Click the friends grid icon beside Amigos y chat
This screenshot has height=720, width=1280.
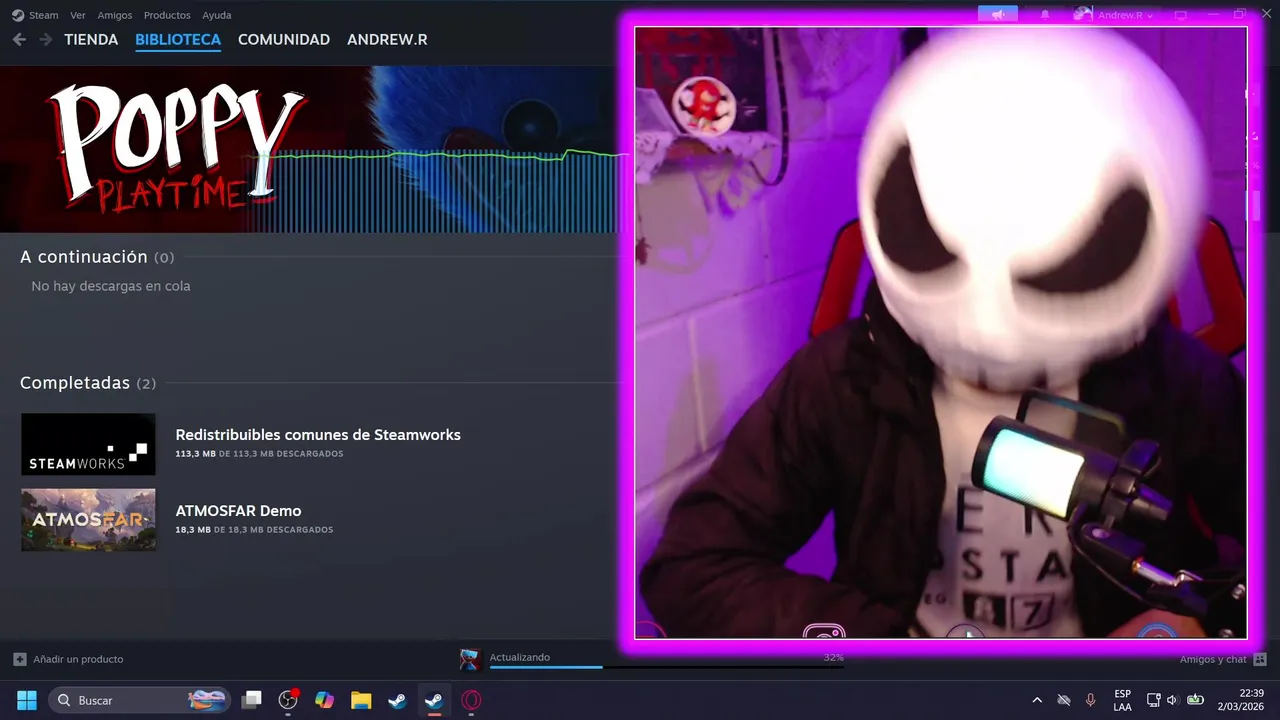tap(1260, 659)
